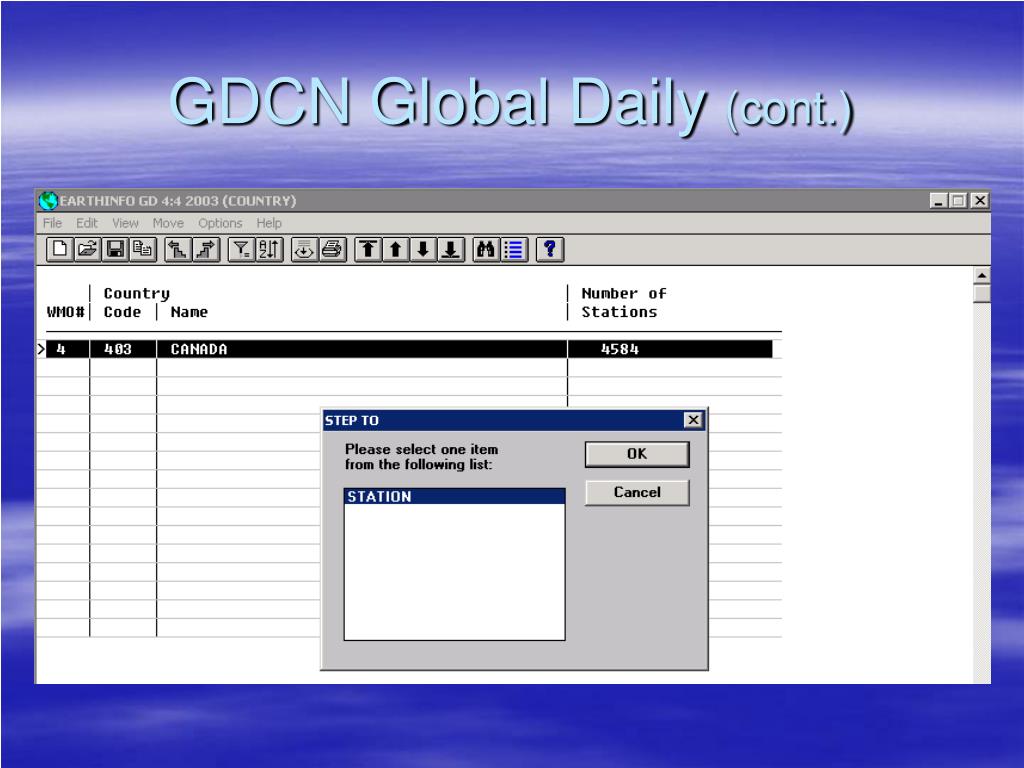Open the Edit menu
Viewport: 1024px width, 768px height.
(x=87, y=223)
